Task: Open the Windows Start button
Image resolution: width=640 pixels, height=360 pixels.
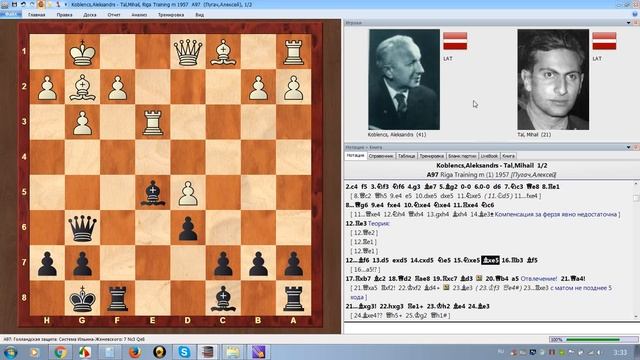Action: click(x=10, y=352)
